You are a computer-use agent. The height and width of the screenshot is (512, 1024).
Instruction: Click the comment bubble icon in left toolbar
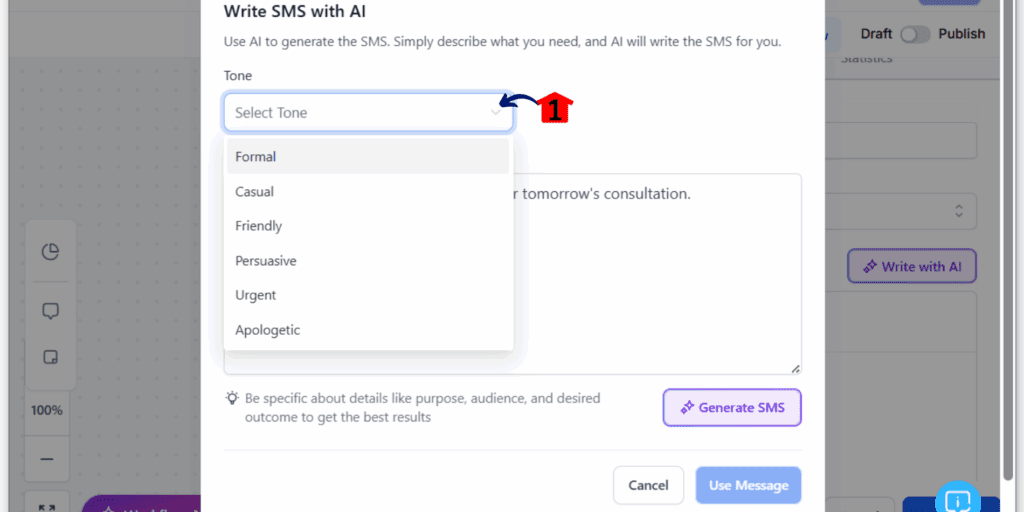click(x=50, y=312)
